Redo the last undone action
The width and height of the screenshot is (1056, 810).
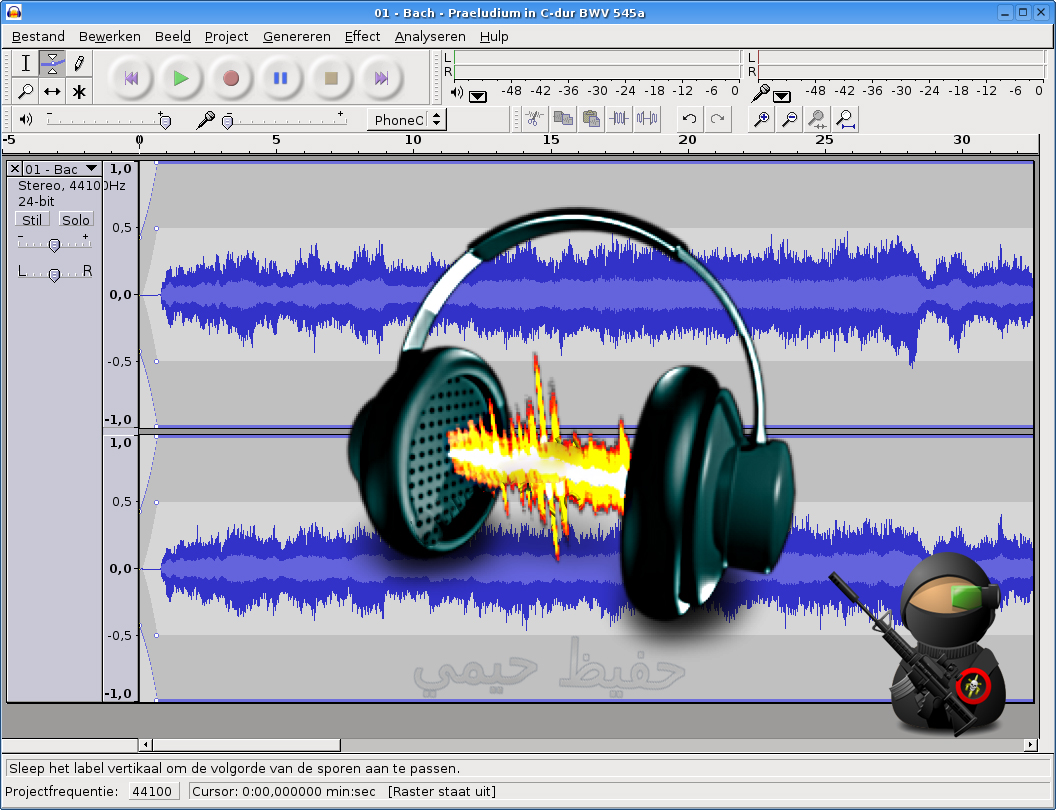pyautogui.click(x=717, y=119)
